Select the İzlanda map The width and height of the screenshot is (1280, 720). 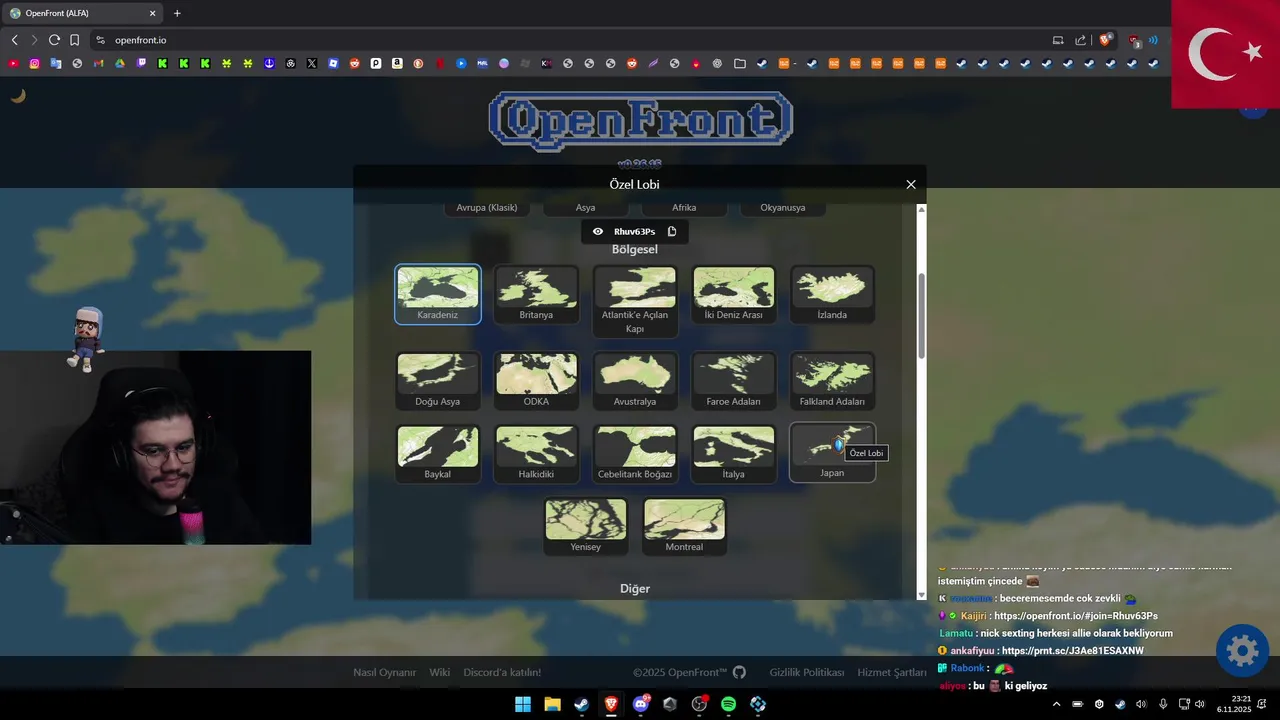click(832, 294)
